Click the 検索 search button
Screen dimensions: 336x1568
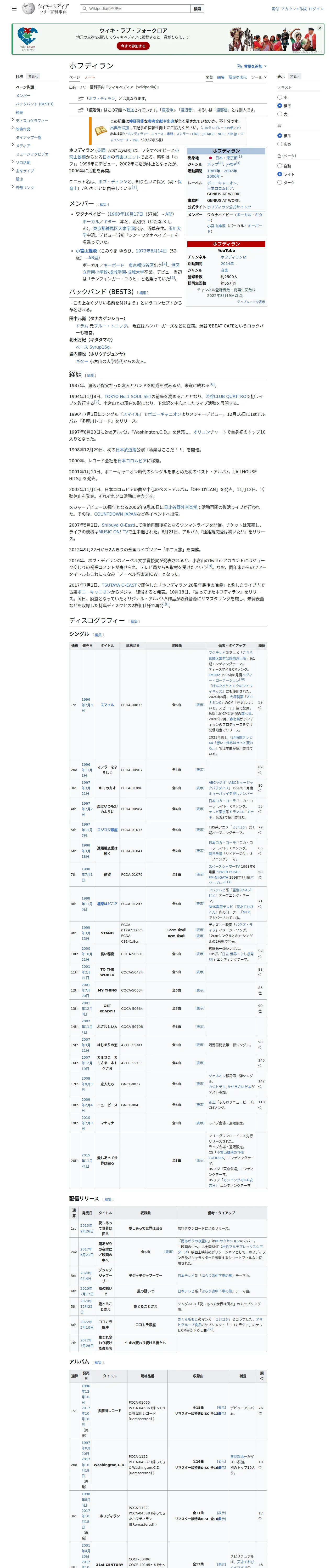click(x=197, y=9)
